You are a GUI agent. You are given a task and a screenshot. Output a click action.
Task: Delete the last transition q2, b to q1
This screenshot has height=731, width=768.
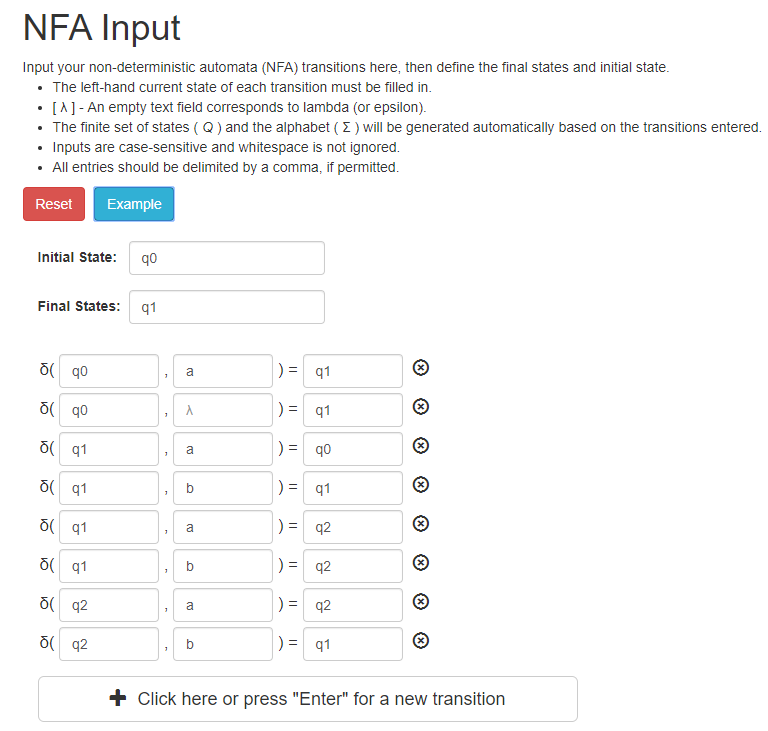[421, 641]
